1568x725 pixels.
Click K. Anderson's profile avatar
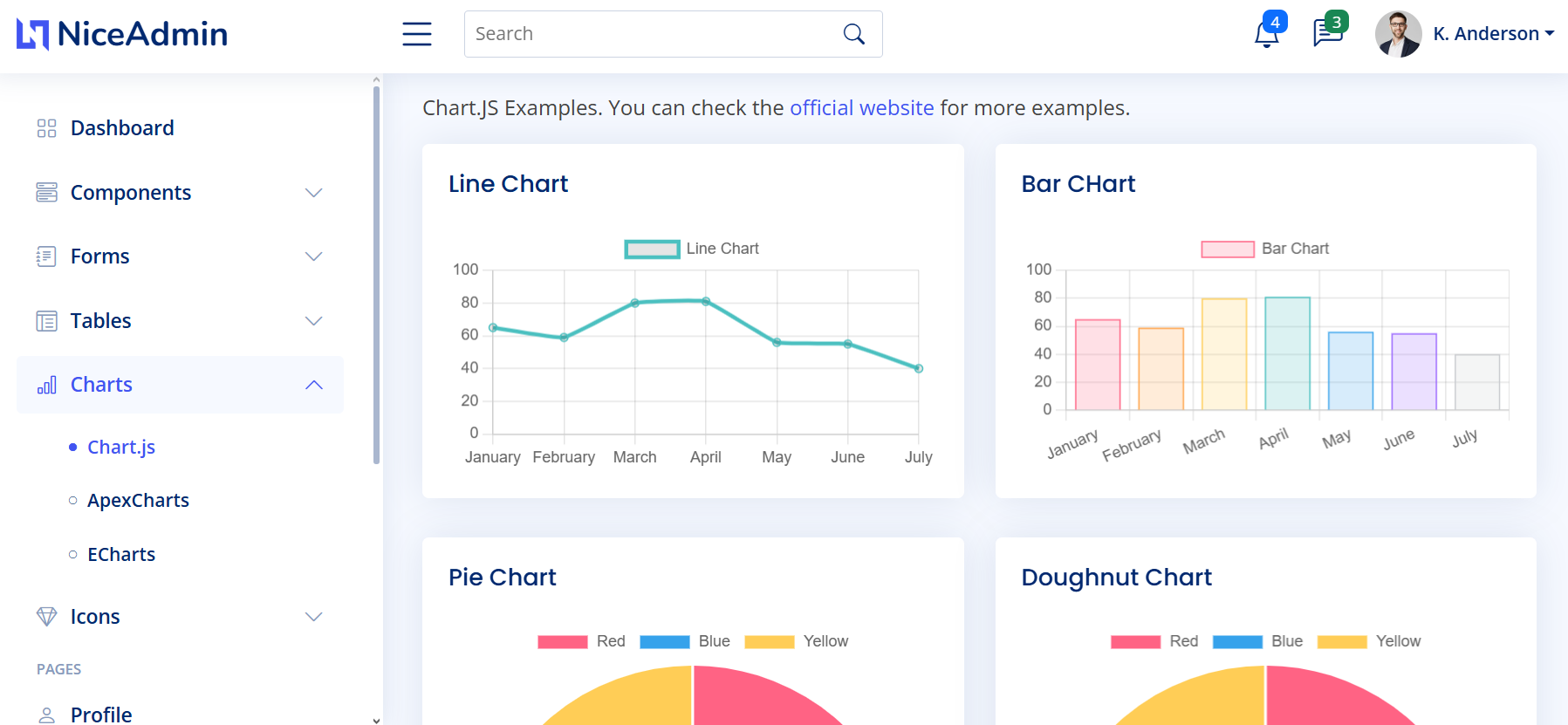[1398, 34]
